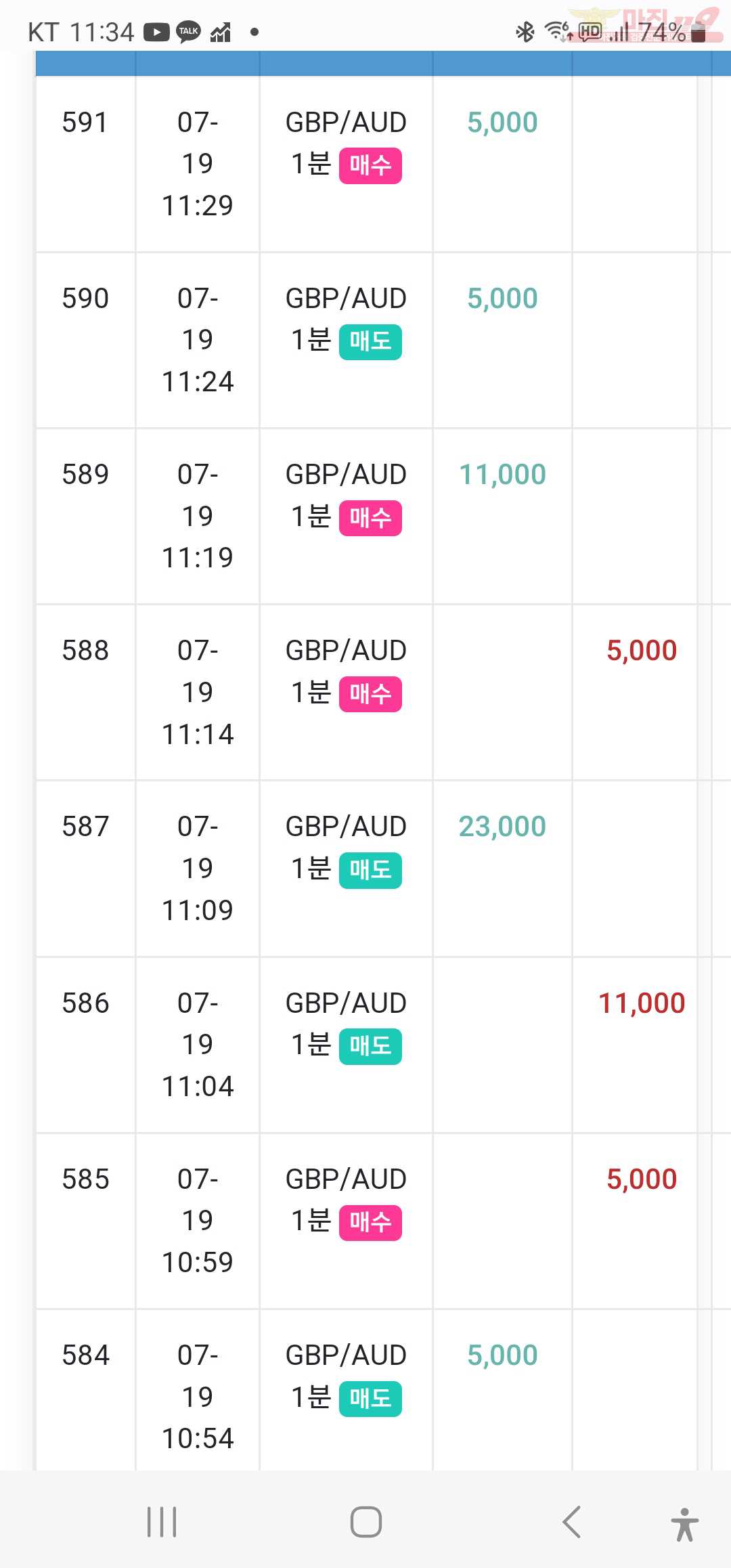Screen dimensions: 731x1568
Task: Click the red 5,000 in row 585
Action: click(x=642, y=1179)
